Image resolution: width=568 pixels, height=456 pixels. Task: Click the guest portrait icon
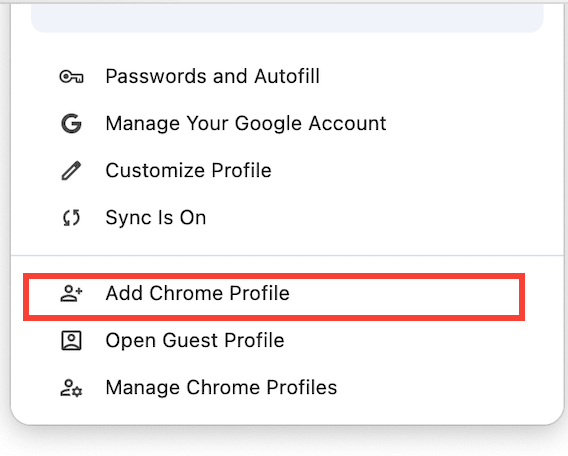point(71,340)
